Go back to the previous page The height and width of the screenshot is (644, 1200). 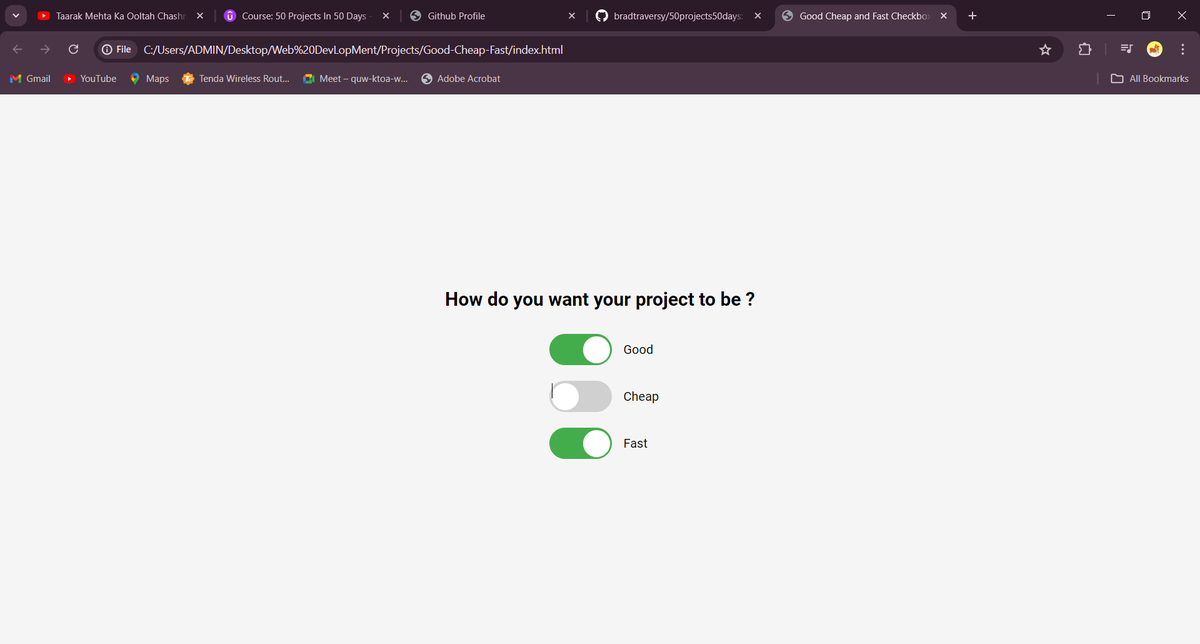click(18, 49)
